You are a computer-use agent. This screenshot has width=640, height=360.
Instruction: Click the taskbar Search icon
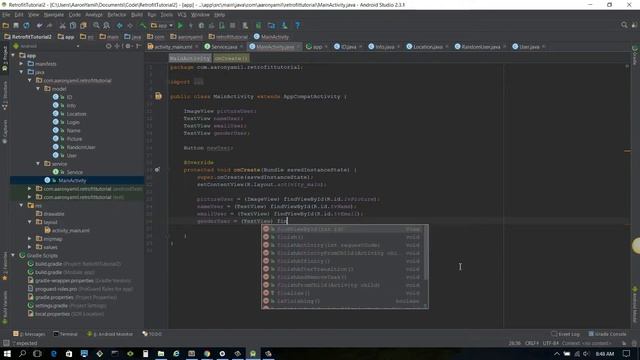[x=22, y=353]
